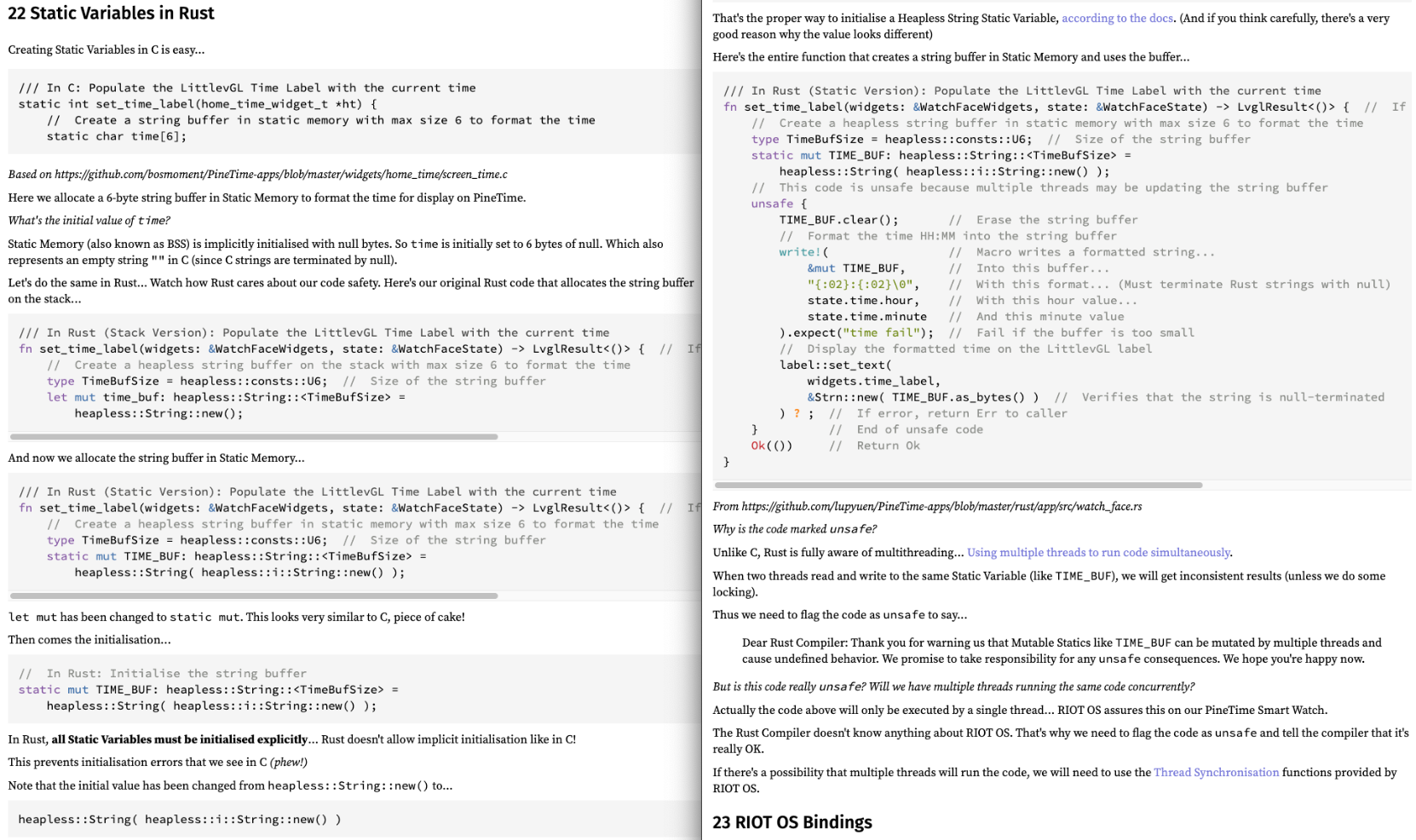This screenshot has width=1416, height=840.
Task: Click the bosmoment PineTime-apps GitHub source URL
Action: pos(280,175)
